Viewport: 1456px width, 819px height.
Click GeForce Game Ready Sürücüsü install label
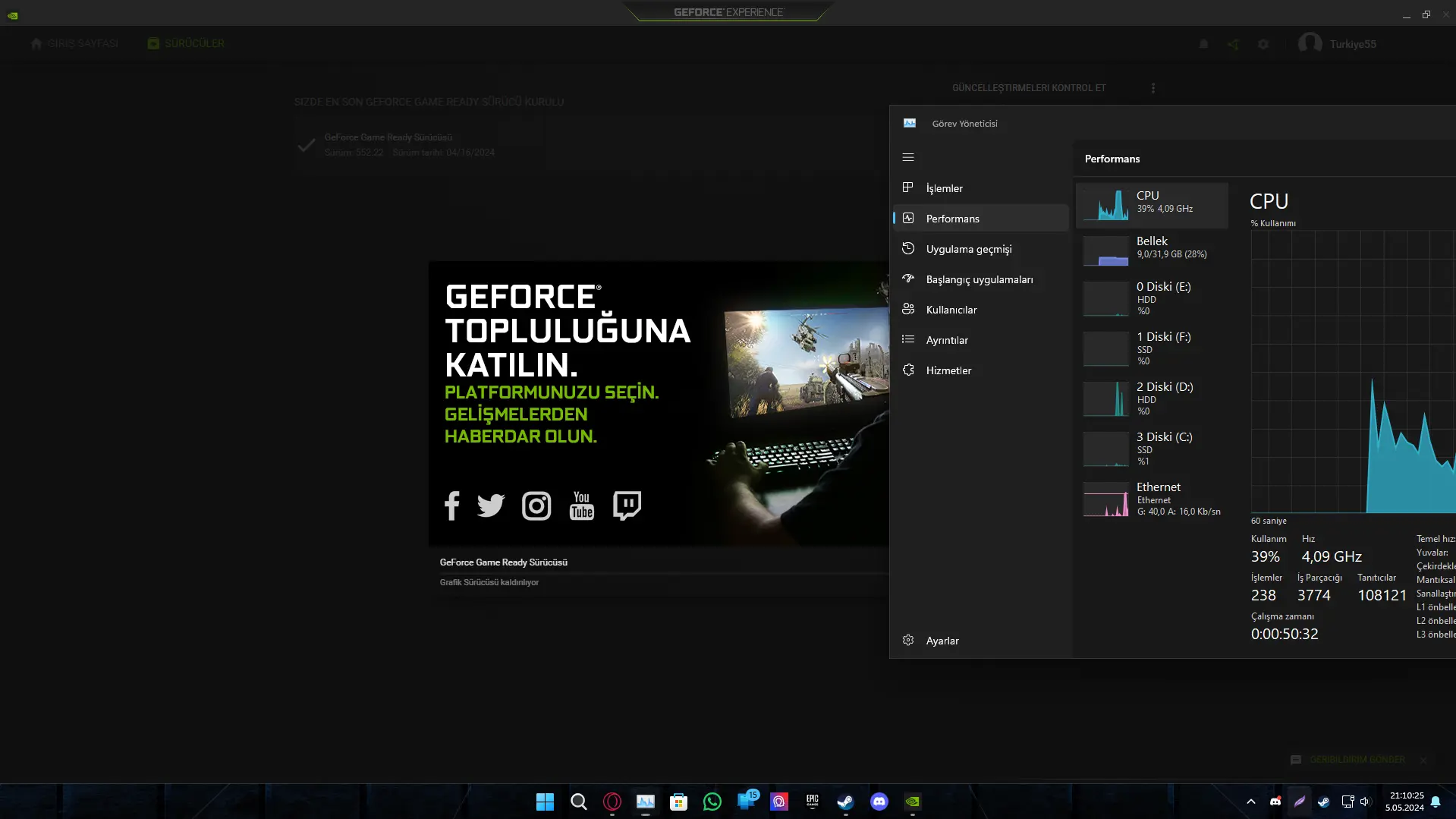click(504, 562)
